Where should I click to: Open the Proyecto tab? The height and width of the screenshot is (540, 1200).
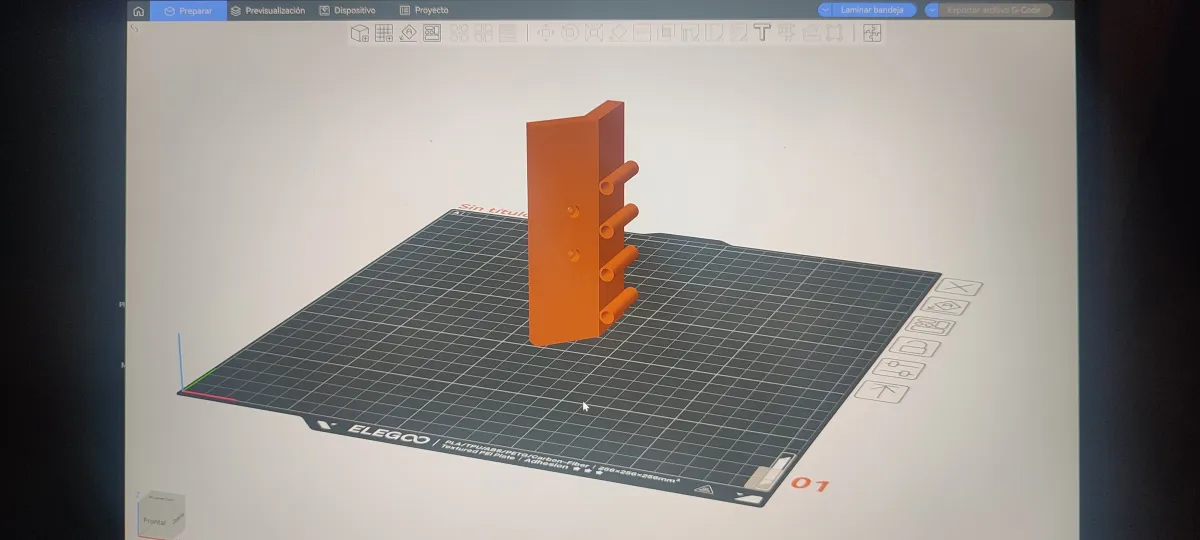pyautogui.click(x=424, y=10)
